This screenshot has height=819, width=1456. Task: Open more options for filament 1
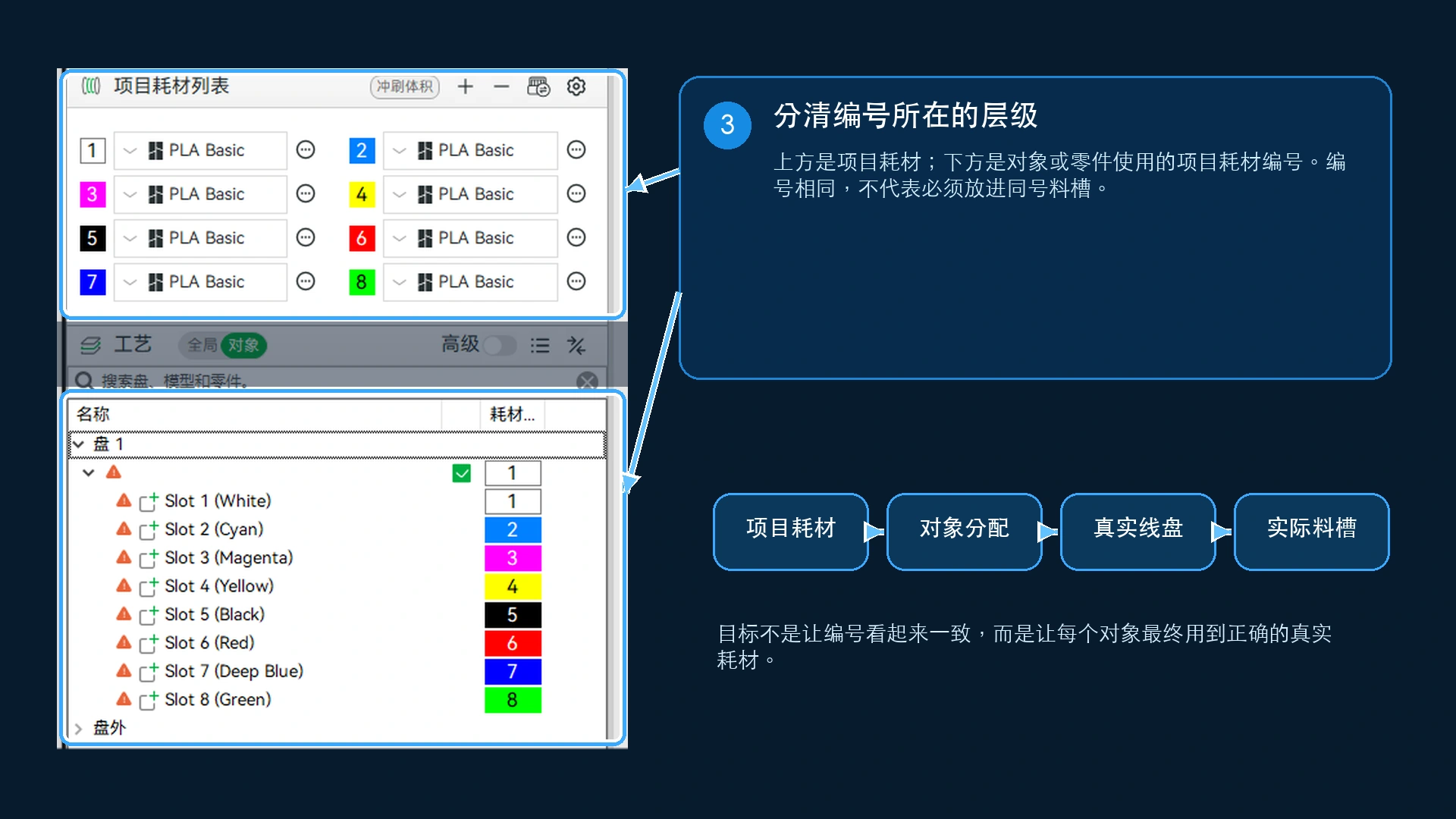coord(306,149)
